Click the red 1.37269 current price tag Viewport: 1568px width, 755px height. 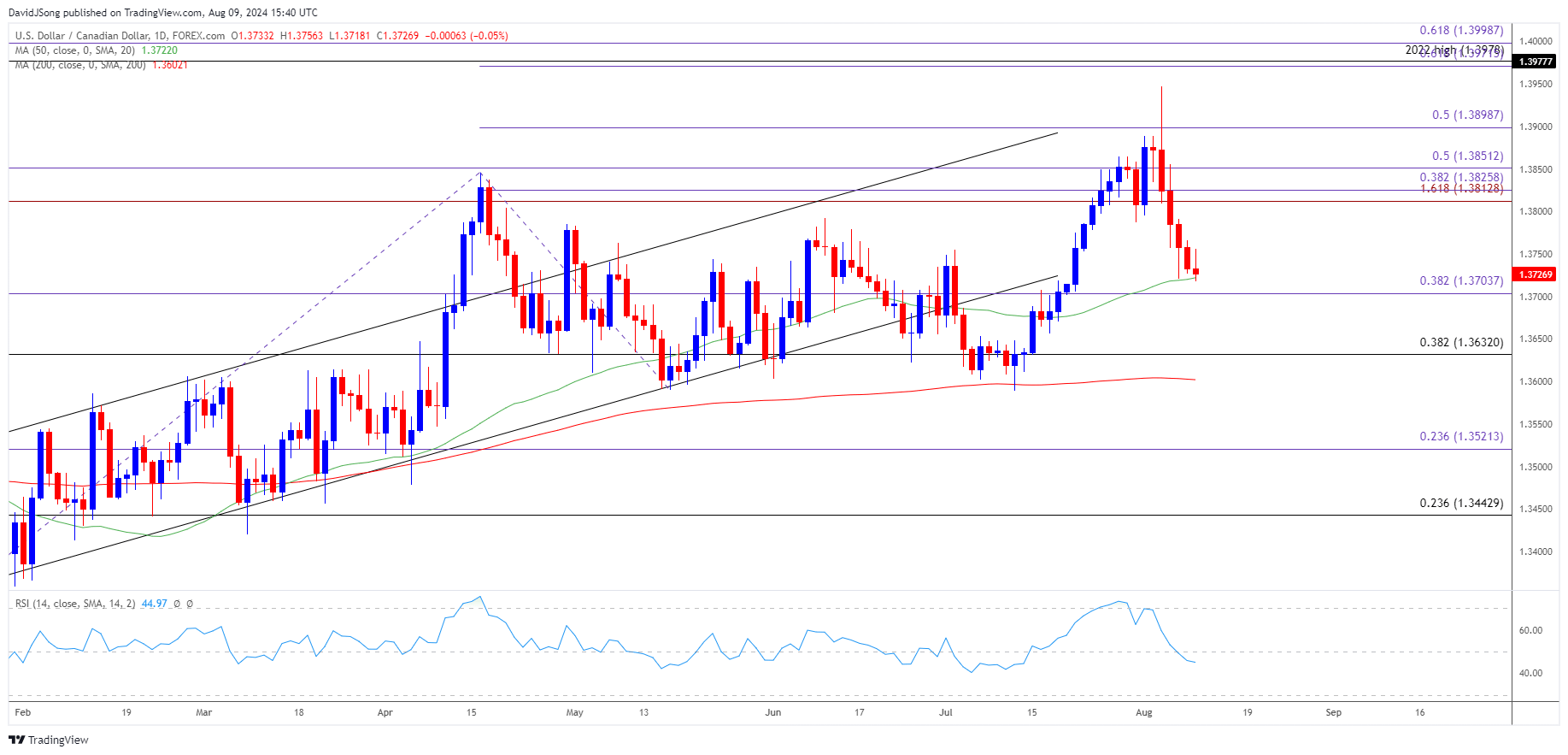click(1535, 274)
